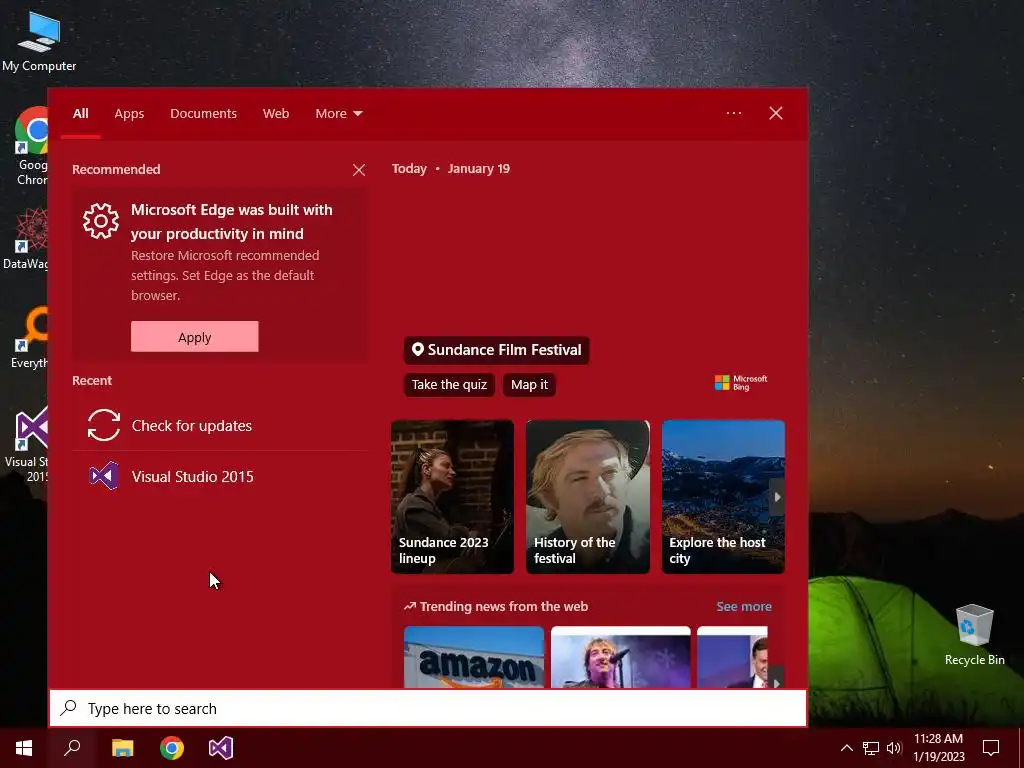This screenshot has height=768, width=1024.
Task: Open the History of the festival card
Action: (x=588, y=497)
